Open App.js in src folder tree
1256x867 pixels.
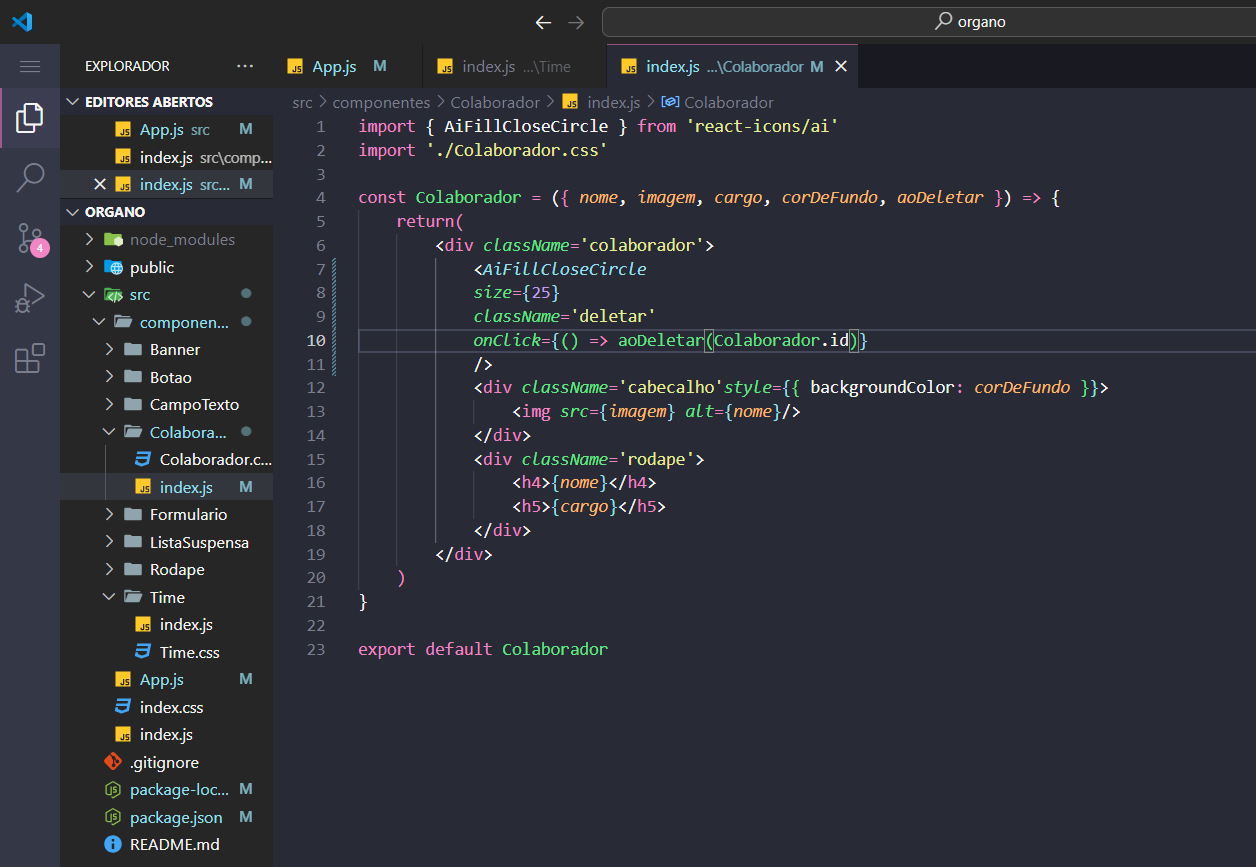click(x=166, y=680)
